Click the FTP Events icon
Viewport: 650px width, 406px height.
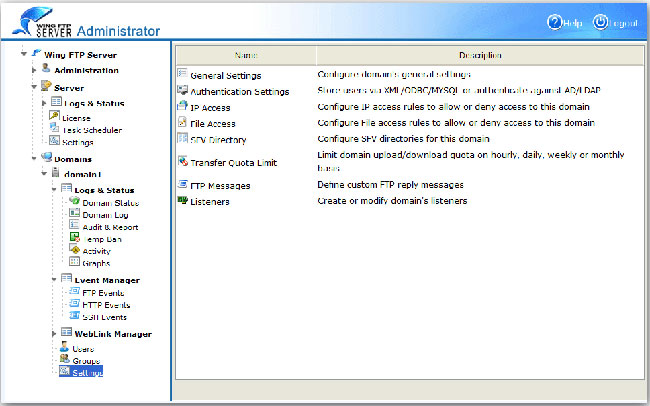pos(75,291)
